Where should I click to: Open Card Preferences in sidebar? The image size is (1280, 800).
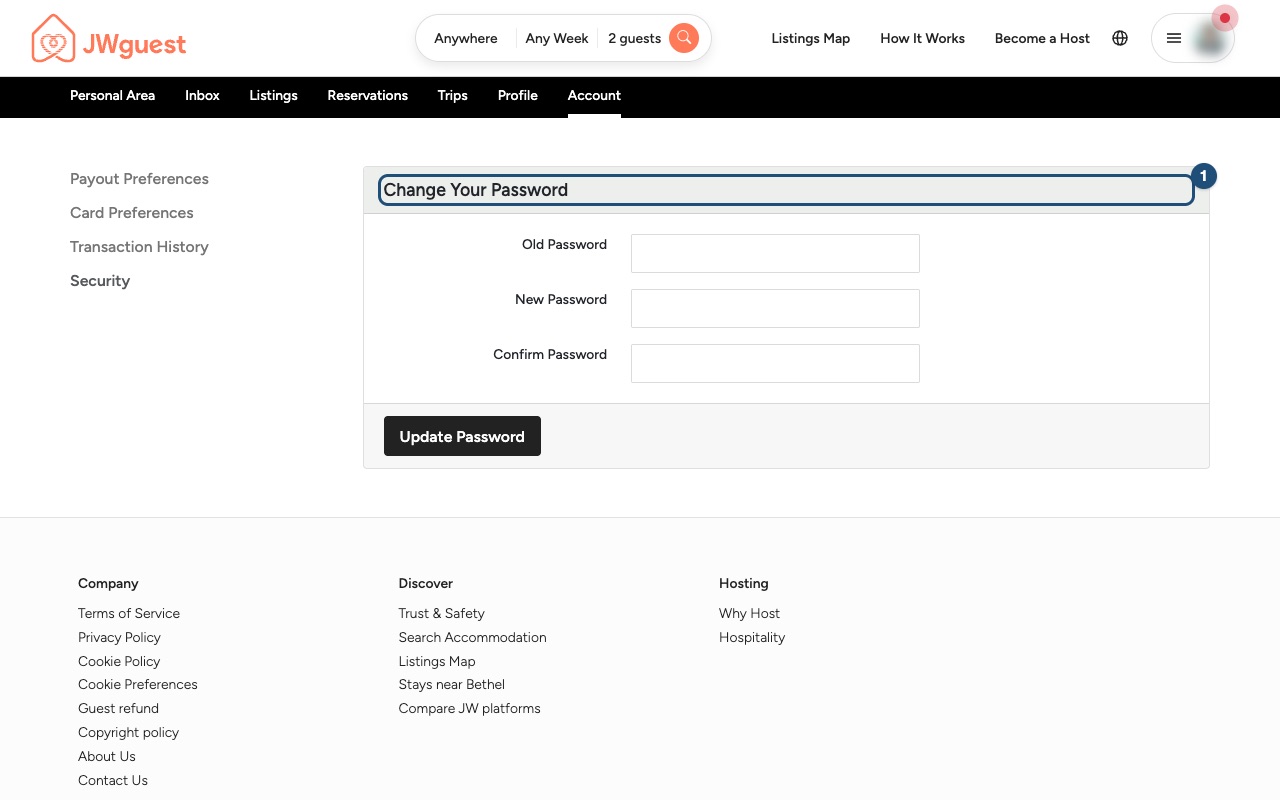(x=132, y=213)
